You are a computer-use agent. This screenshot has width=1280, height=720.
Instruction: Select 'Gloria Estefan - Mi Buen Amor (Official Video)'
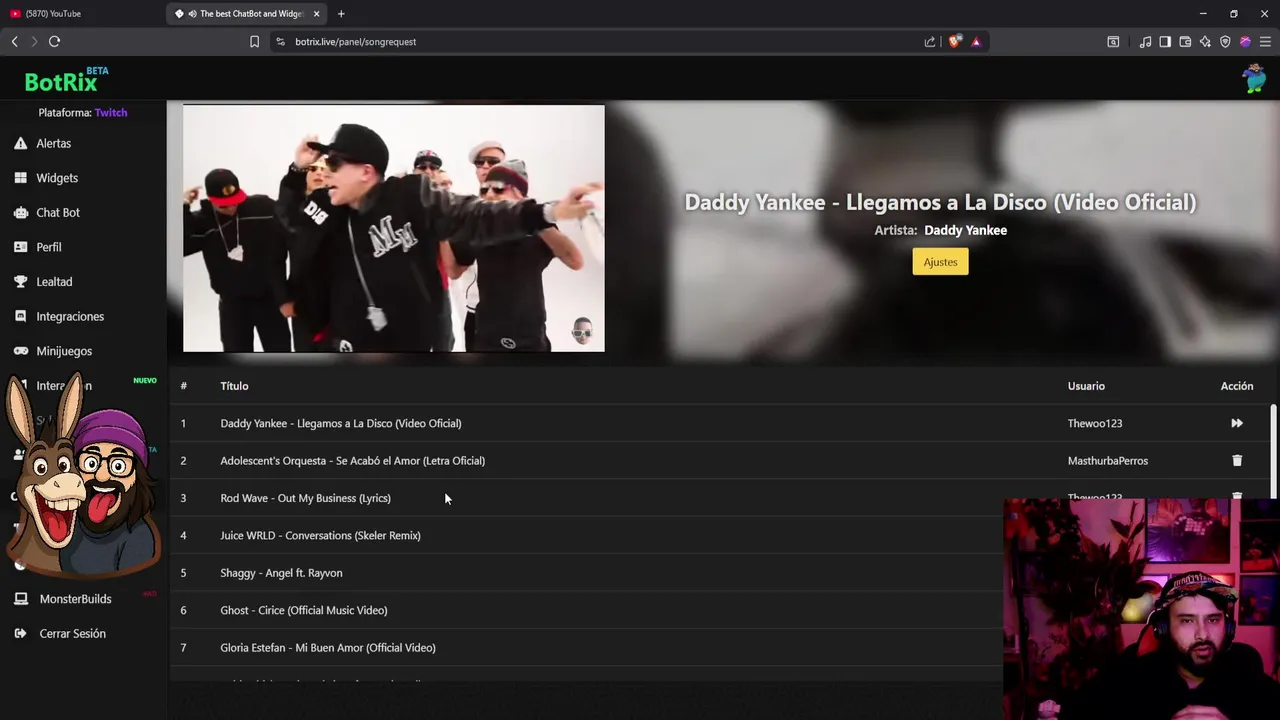click(x=328, y=648)
